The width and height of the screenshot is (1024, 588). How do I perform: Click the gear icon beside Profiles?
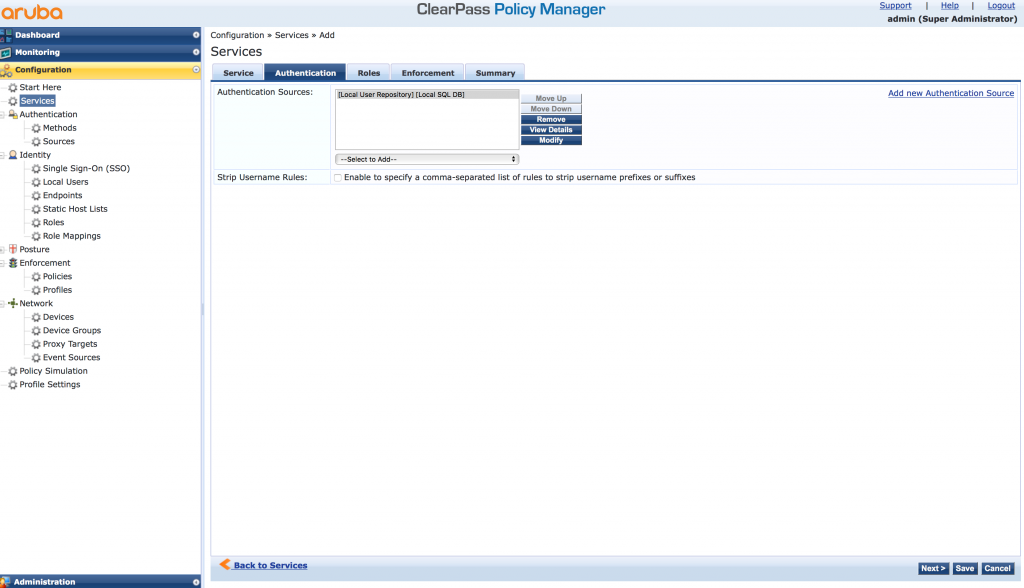click(36, 290)
